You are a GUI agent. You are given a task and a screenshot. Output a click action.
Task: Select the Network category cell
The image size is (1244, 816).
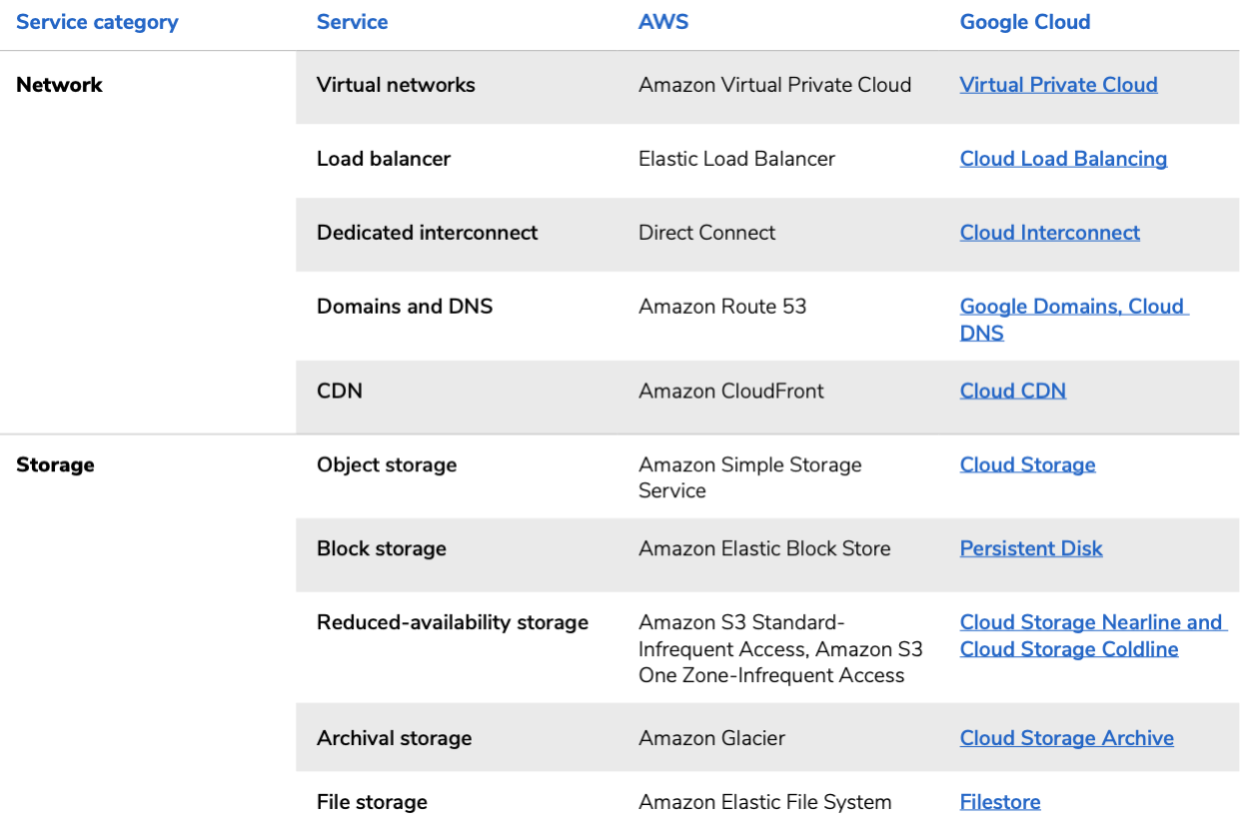point(59,85)
